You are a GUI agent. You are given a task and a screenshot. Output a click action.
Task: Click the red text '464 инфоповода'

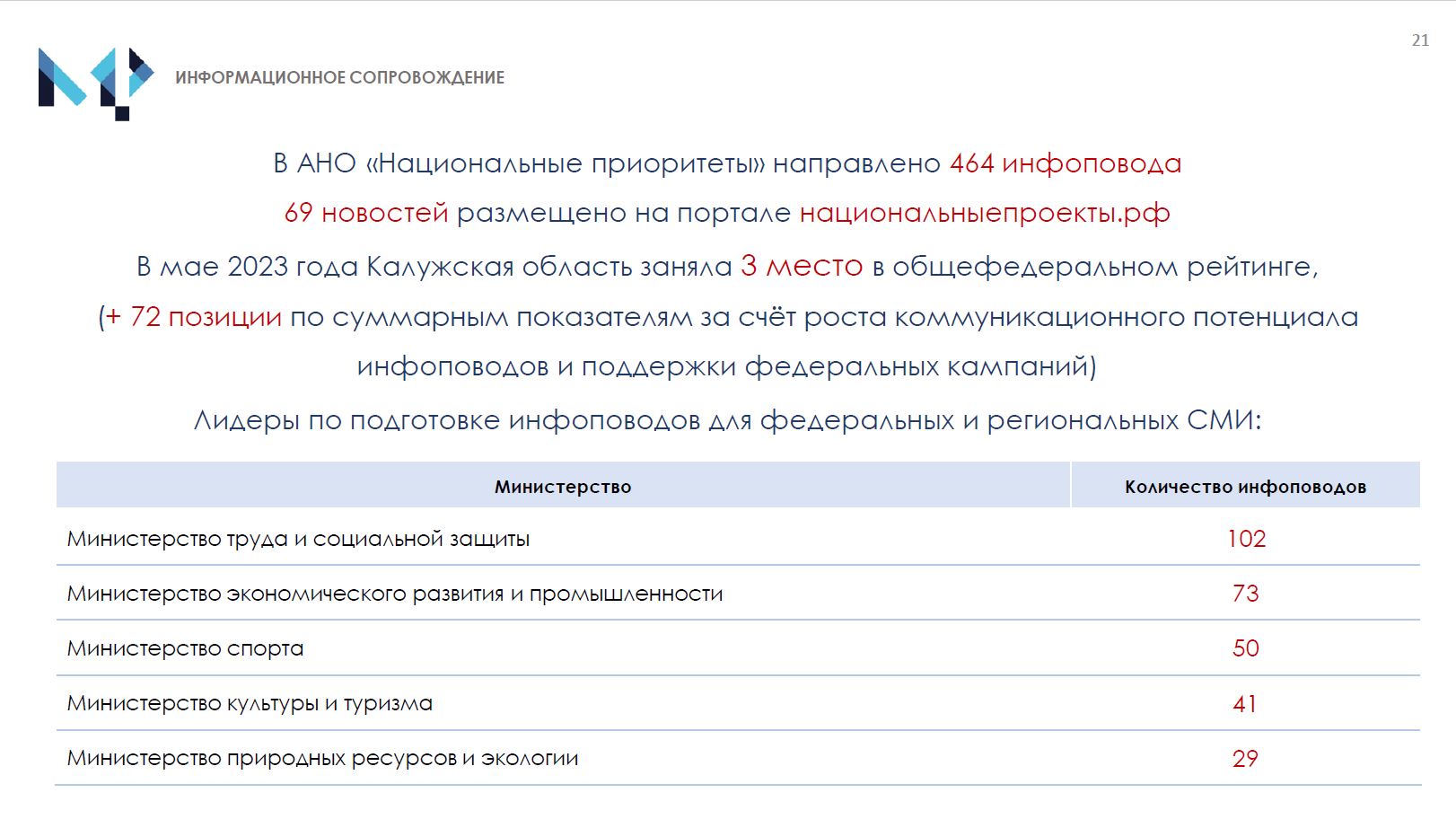(1066, 163)
